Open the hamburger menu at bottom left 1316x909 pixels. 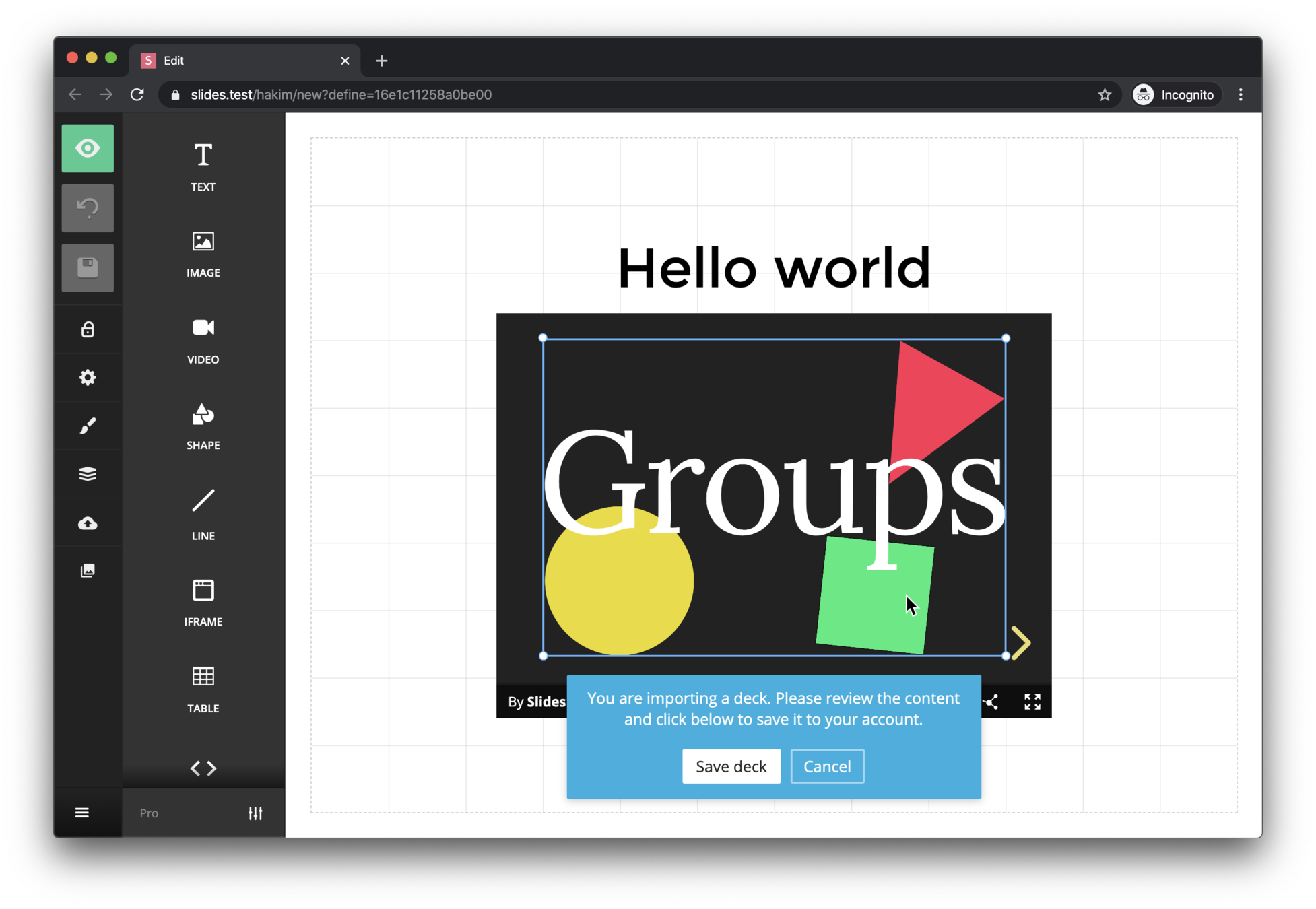click(x=82, y=813)
